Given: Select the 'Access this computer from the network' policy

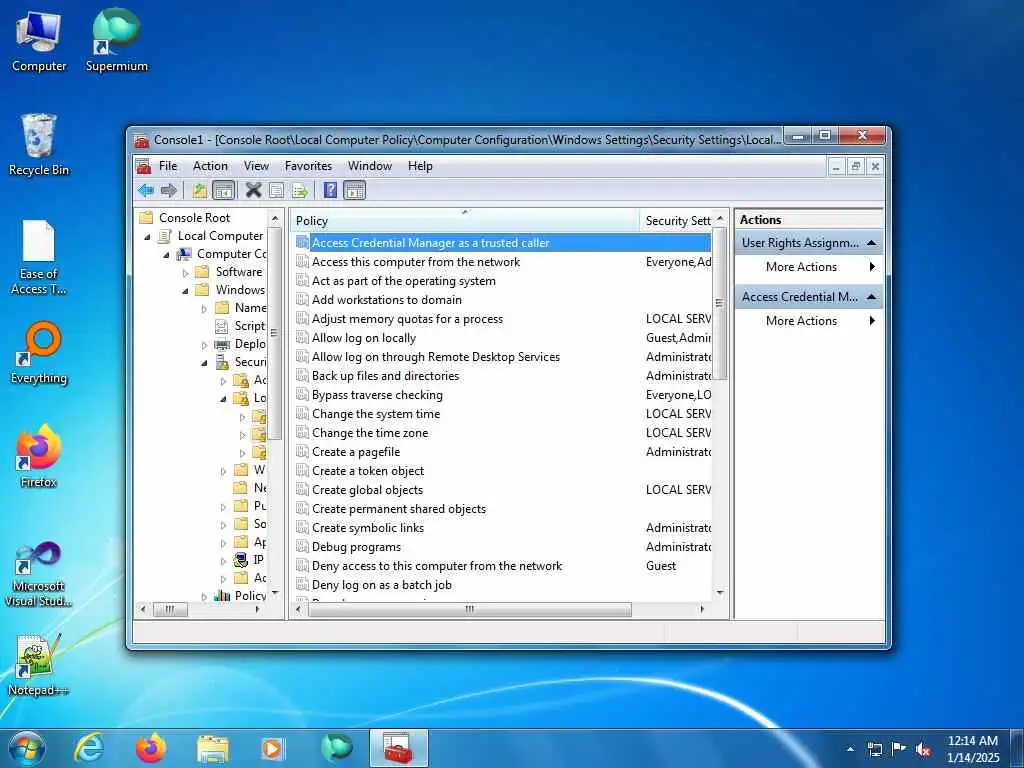Looking at the screenshot, I should click(416, 262).
